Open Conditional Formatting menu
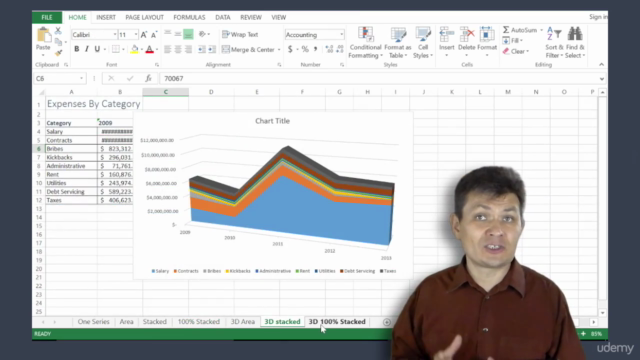The height and width of the screenshot is (360, 640). (x=365, y=43)
